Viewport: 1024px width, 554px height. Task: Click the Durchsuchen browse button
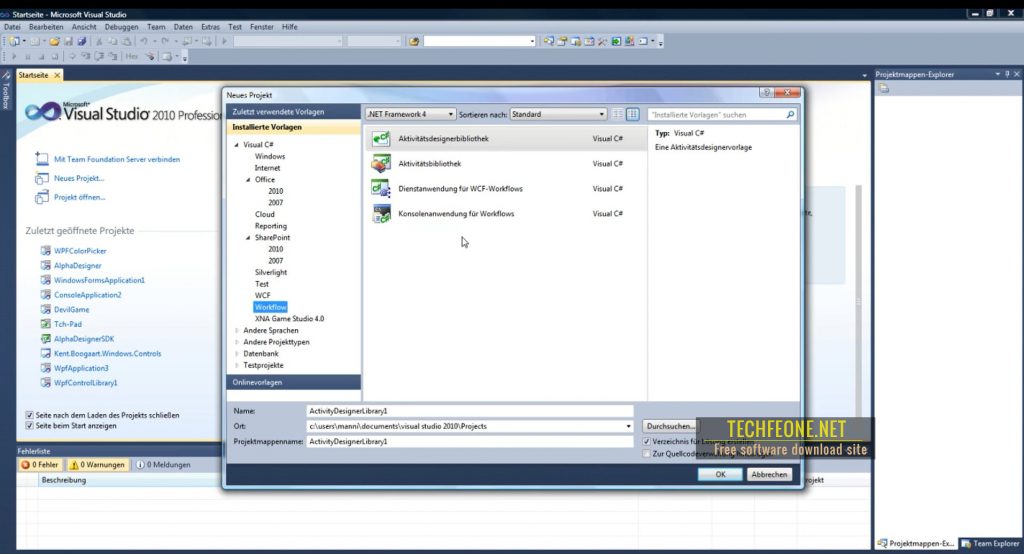click(x=670, y=426)
